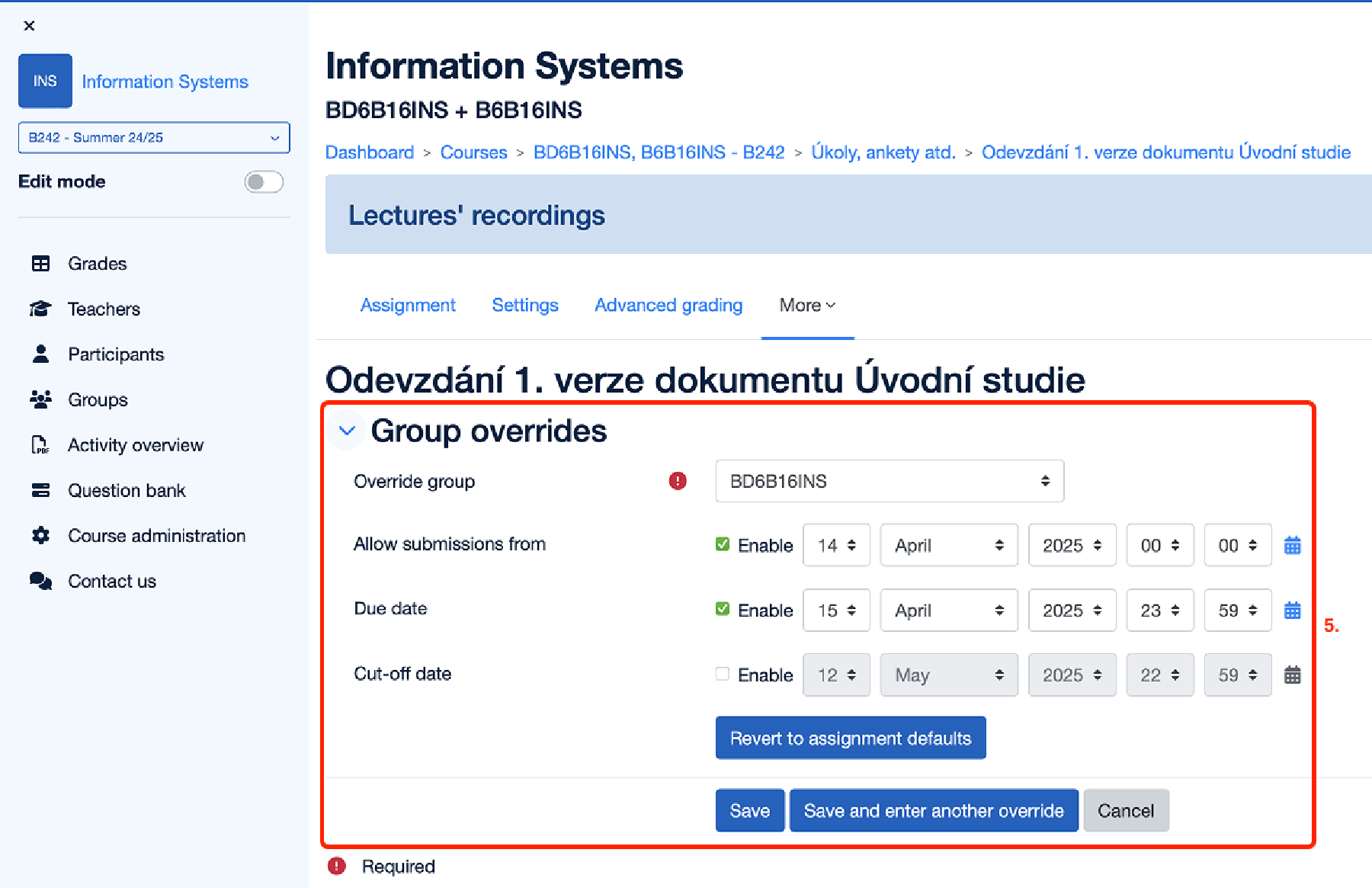Open Participants via its person icon
1372x888 pixels.
point(40,354)
